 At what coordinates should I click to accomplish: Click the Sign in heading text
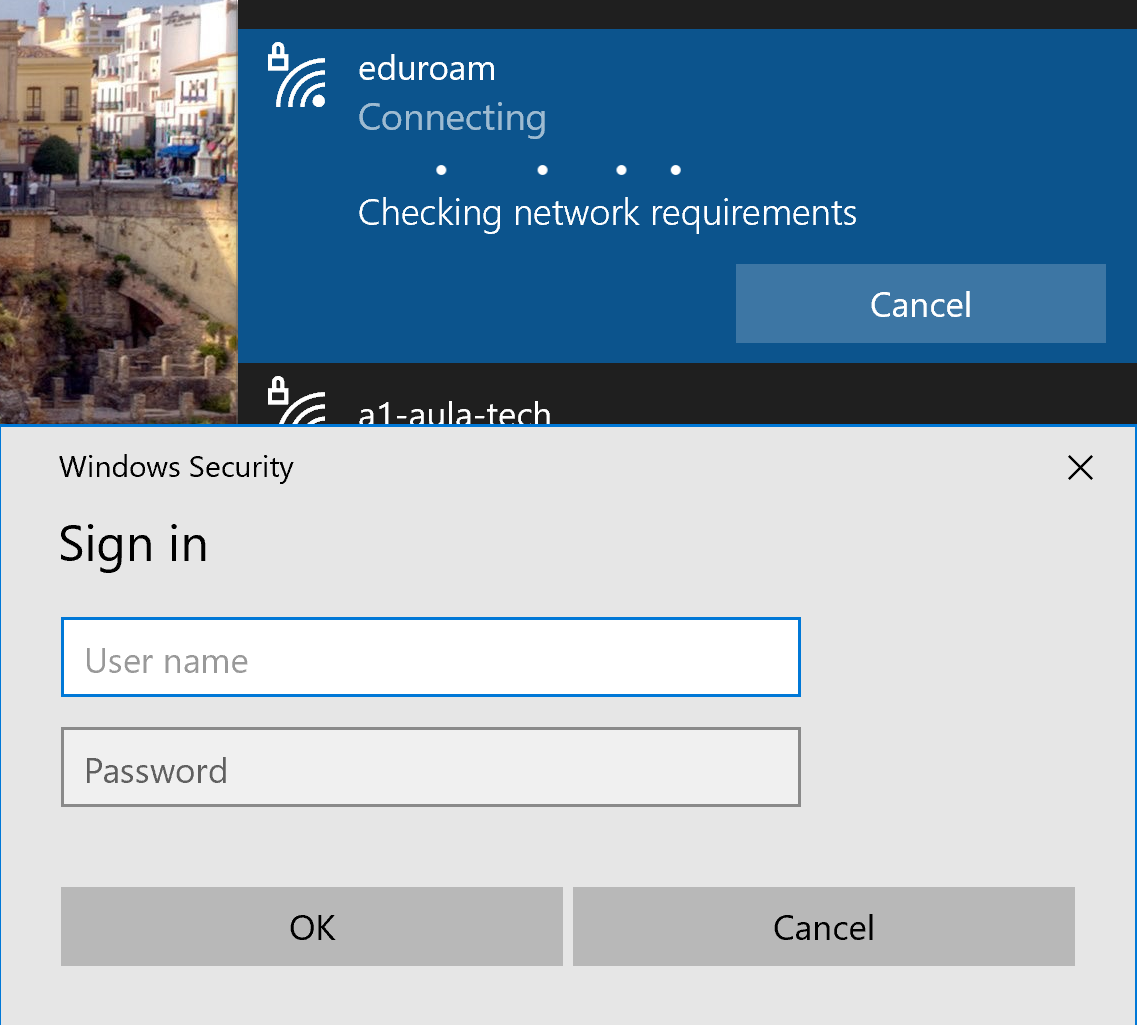coord(133,544)
